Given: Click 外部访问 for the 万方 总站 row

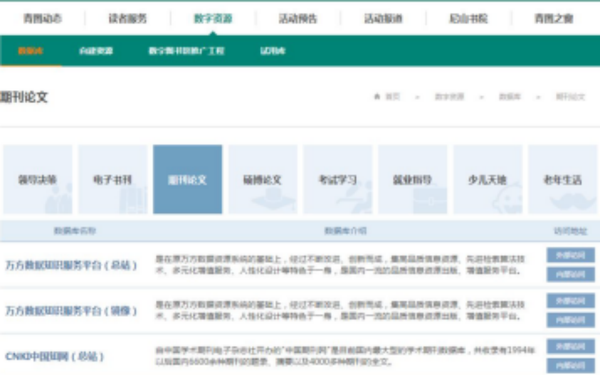Looking at the screenshot, I should [571, 255].
